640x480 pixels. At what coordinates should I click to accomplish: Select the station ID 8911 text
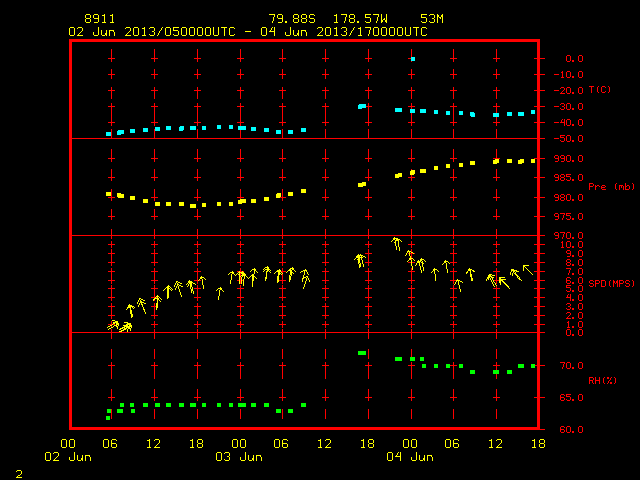click(100, 19)
